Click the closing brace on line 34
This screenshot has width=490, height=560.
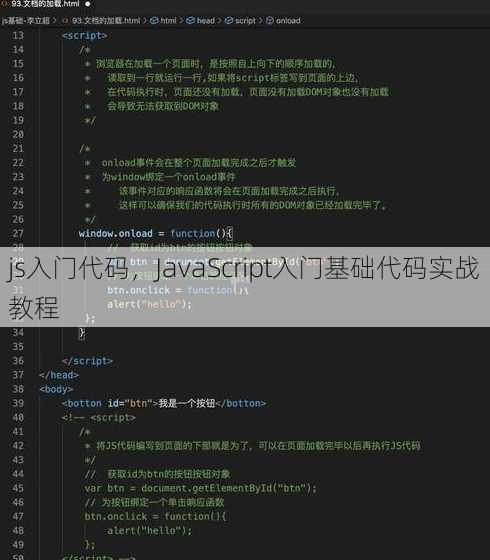82,333
